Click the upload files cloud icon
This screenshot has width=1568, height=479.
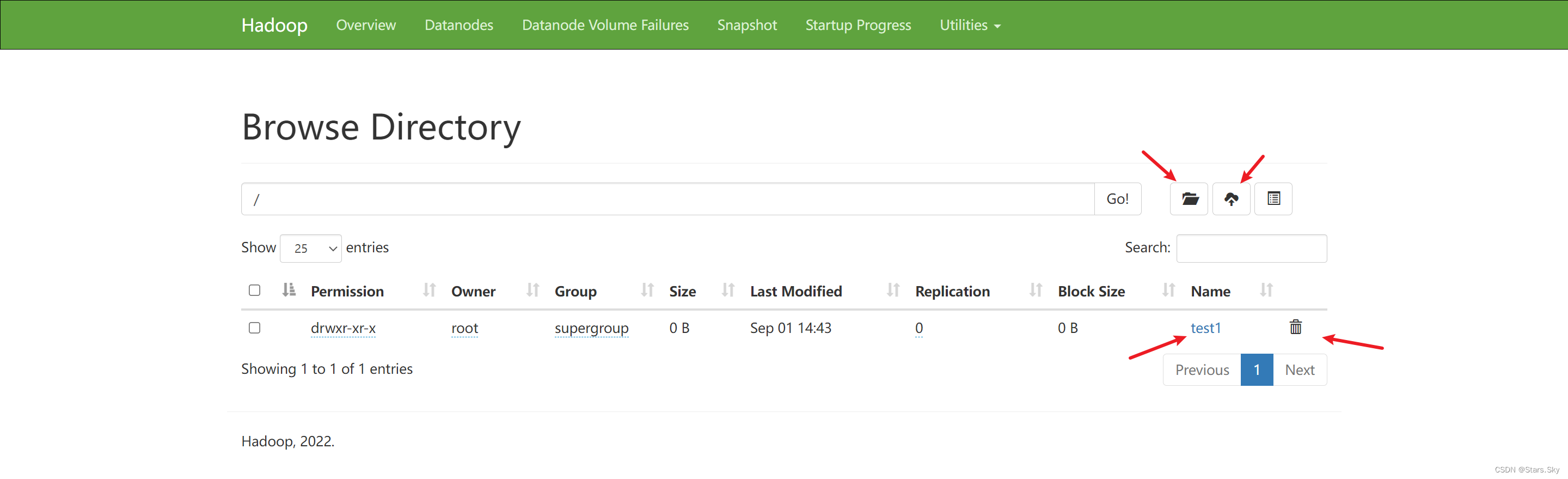(1231, 199)
